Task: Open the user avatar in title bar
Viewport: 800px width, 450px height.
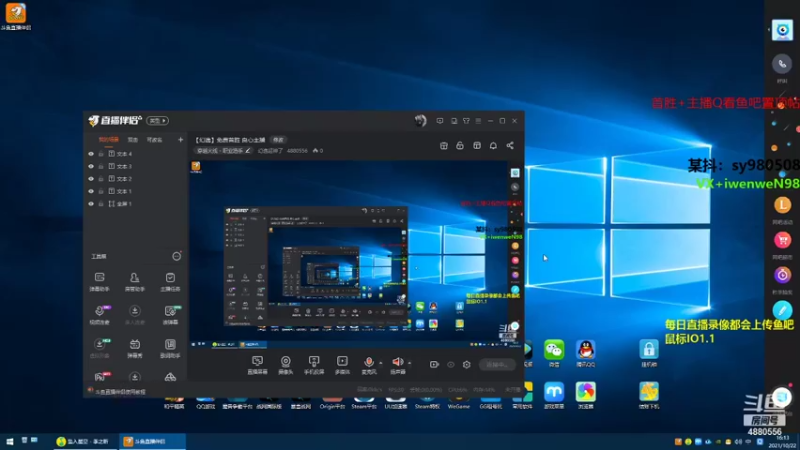Action: coord(420,121)
